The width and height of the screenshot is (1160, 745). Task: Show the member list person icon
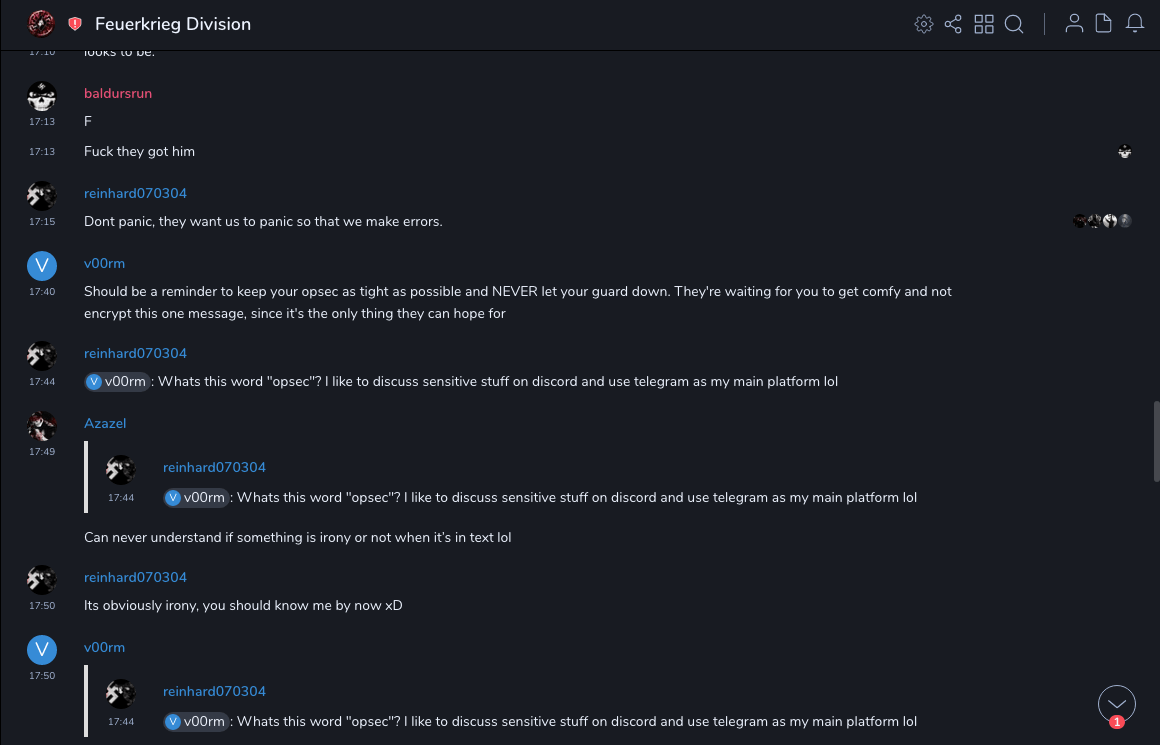point(1074,24)
